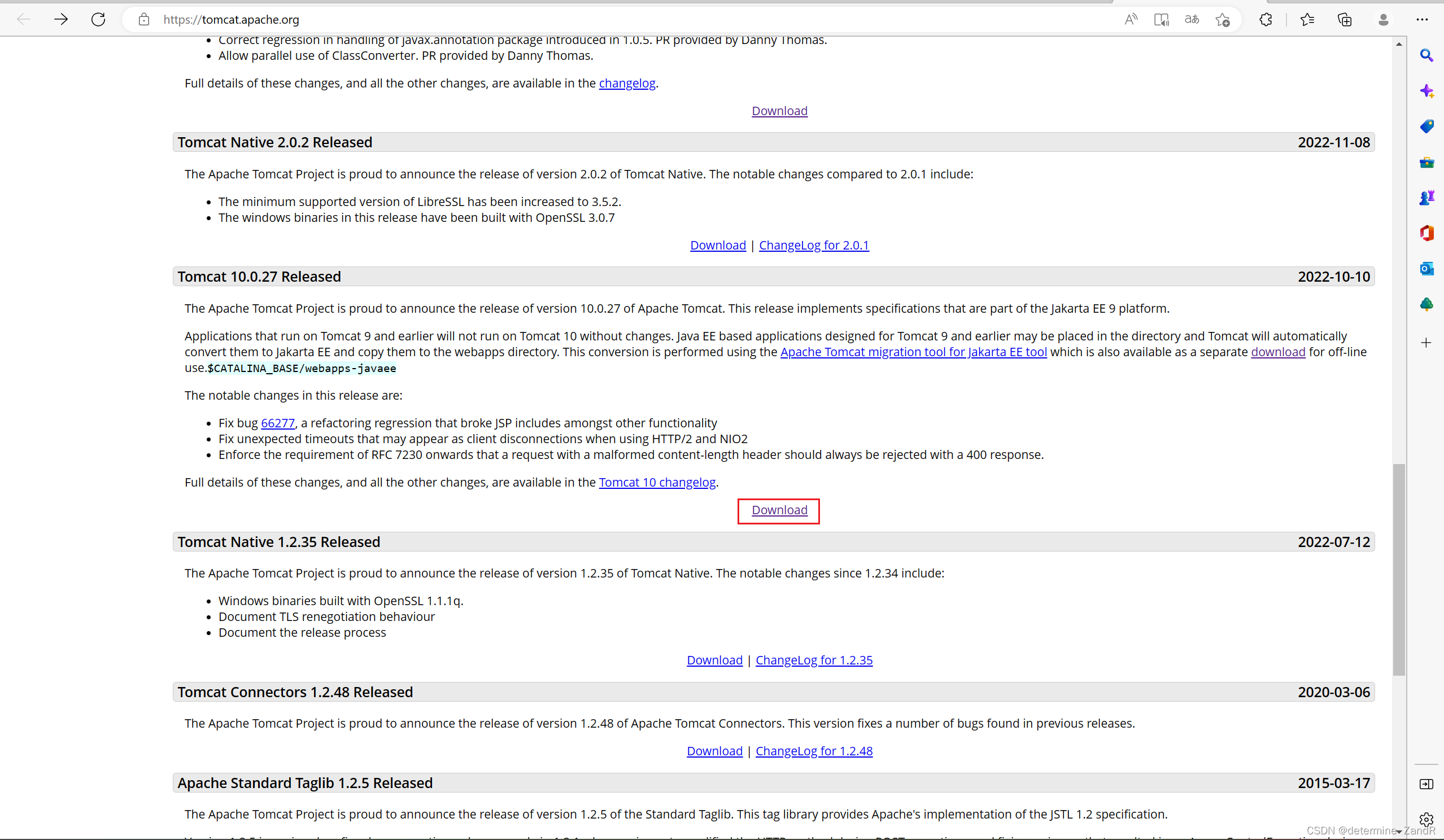Open Settings and more ellipsis menu
Screen dimensions: 1444x840
pyautogui.click(x=1422, y=20)
